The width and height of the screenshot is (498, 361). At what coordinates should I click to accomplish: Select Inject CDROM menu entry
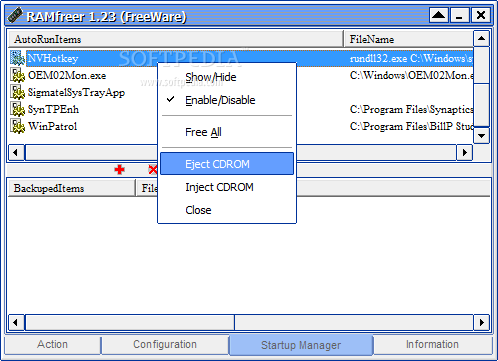(227, 187)
